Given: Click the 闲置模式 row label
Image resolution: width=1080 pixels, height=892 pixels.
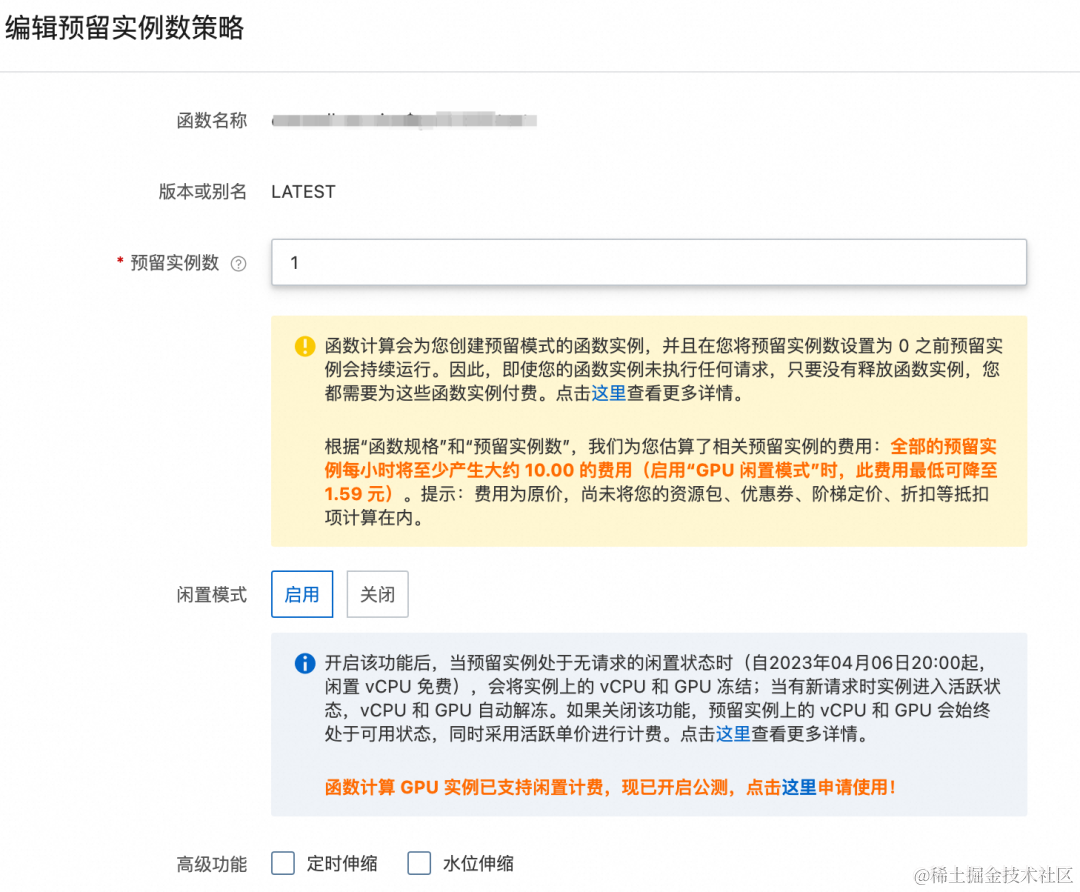Looking at the screenshot, I should tap(211, 594).
